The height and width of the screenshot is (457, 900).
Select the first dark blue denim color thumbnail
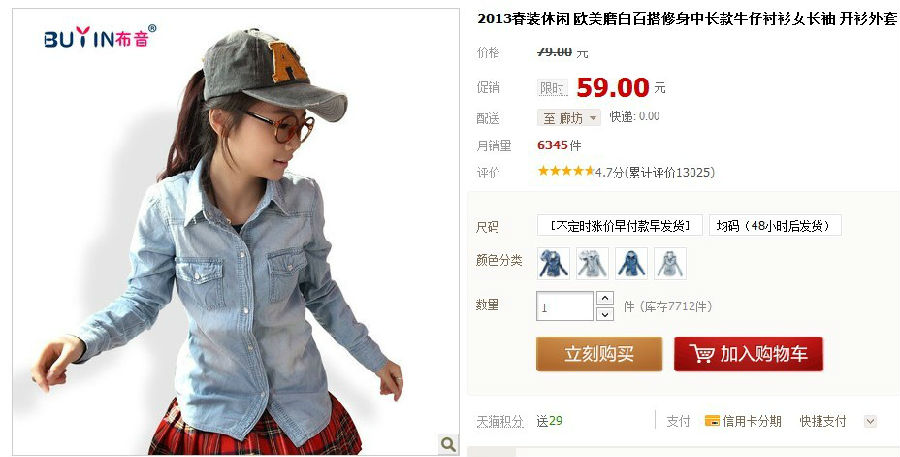coord(553,263)
